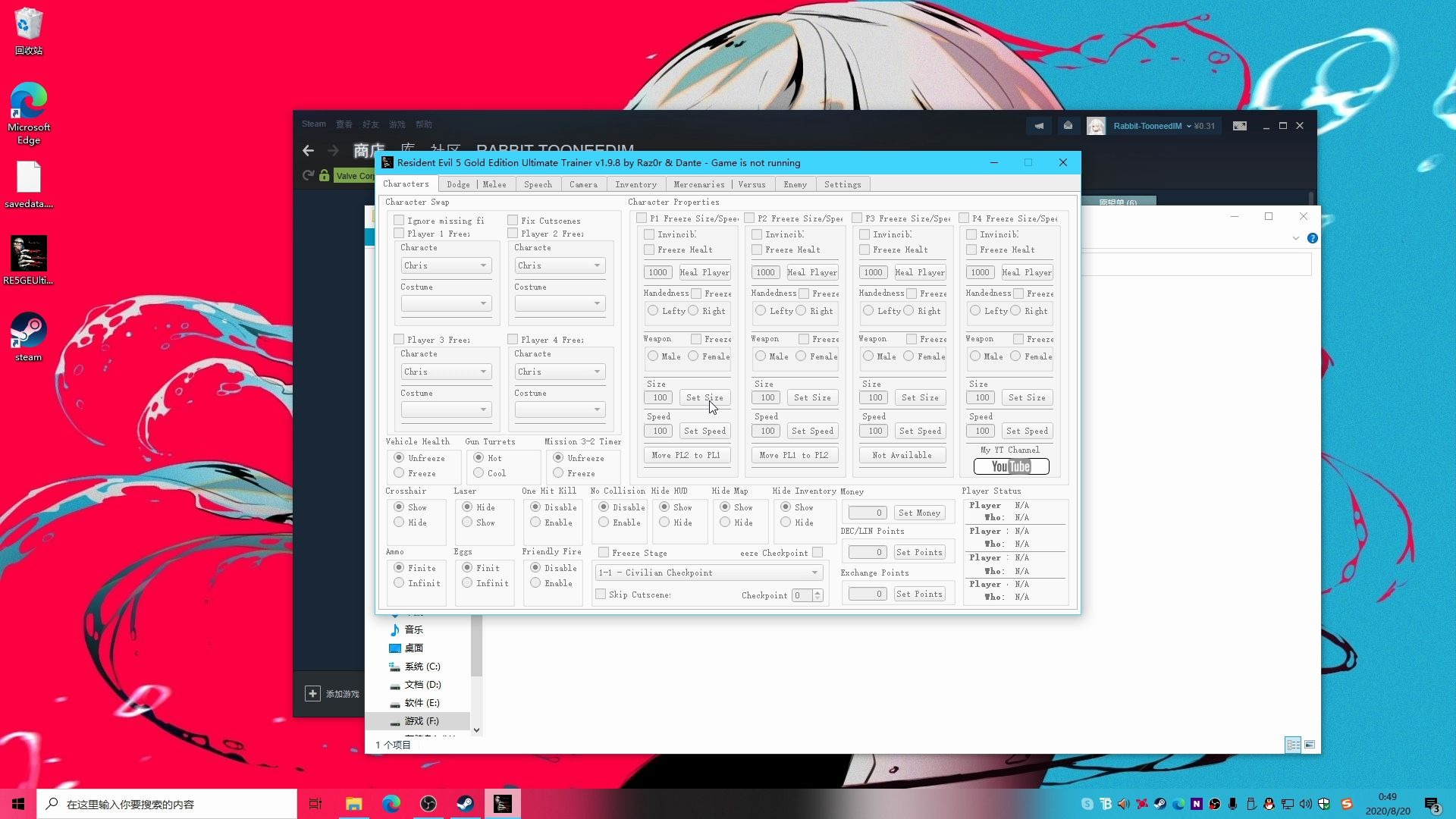The image size is (1456, 819).
Task: Open the Steam announcements megaphone icon
Action: tap(1039, 126)
